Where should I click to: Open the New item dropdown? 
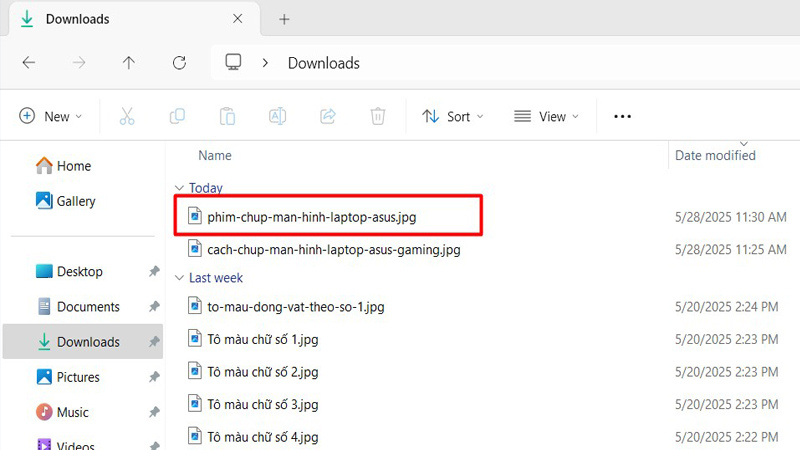50,116
